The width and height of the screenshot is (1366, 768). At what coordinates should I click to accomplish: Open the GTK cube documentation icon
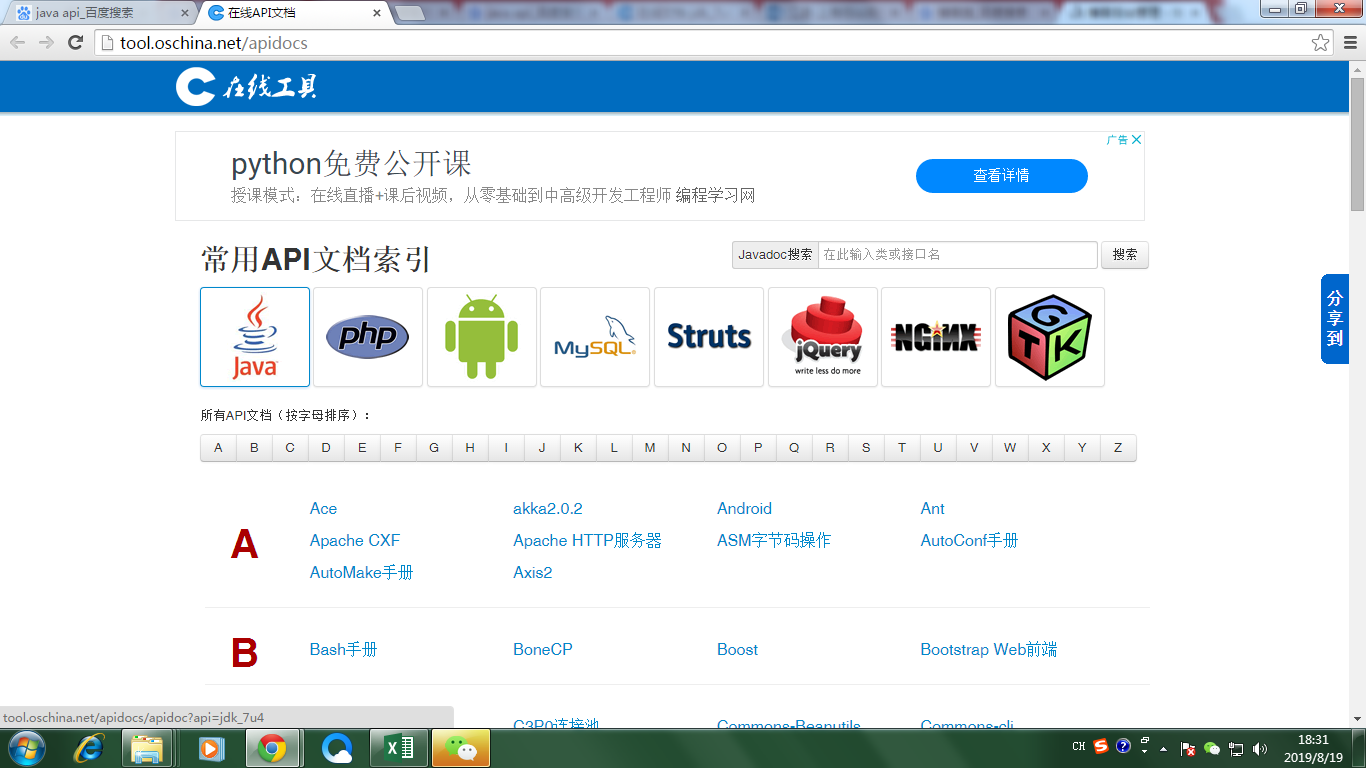point(1050,337)
